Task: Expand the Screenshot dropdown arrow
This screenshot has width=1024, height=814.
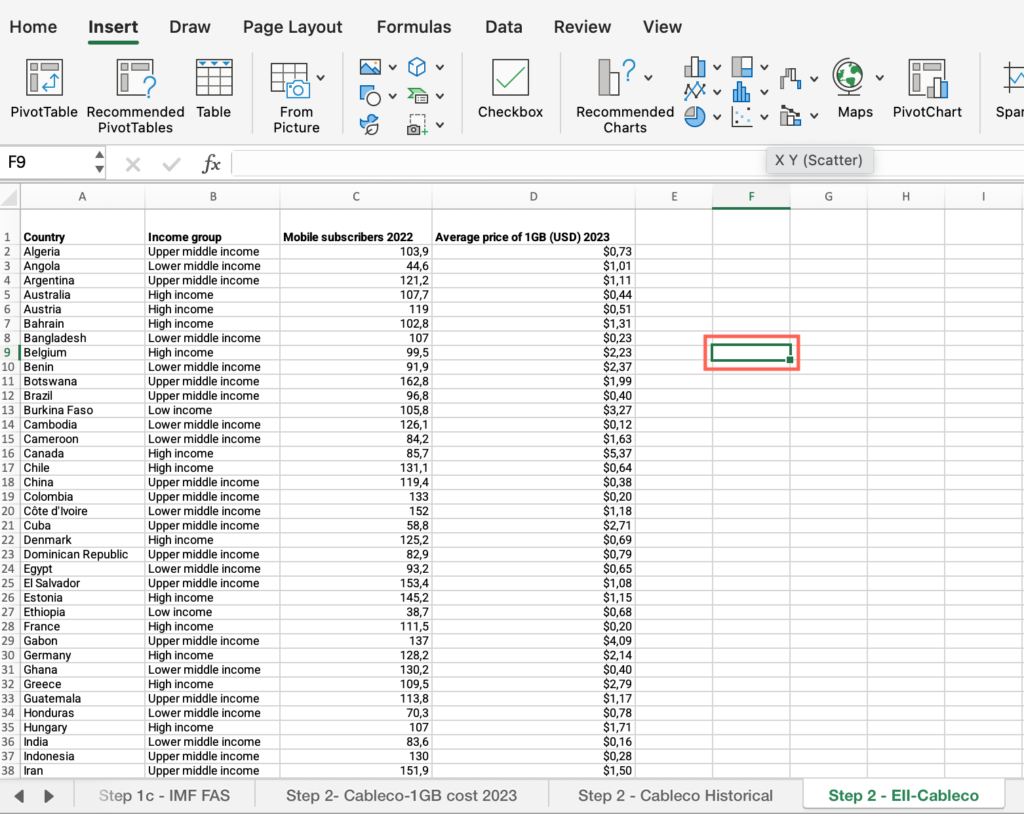Action: (440, 125)
